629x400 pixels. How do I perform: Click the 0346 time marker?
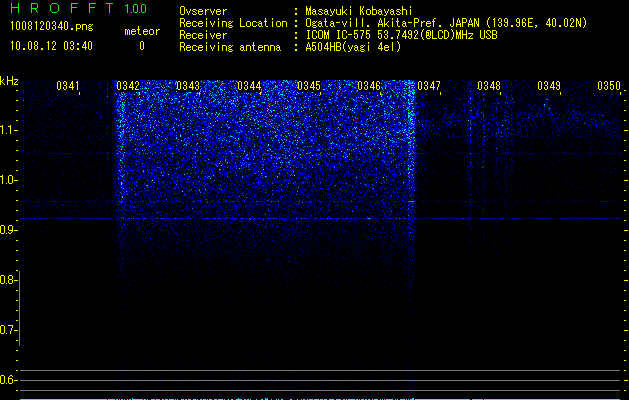point(369,86)
